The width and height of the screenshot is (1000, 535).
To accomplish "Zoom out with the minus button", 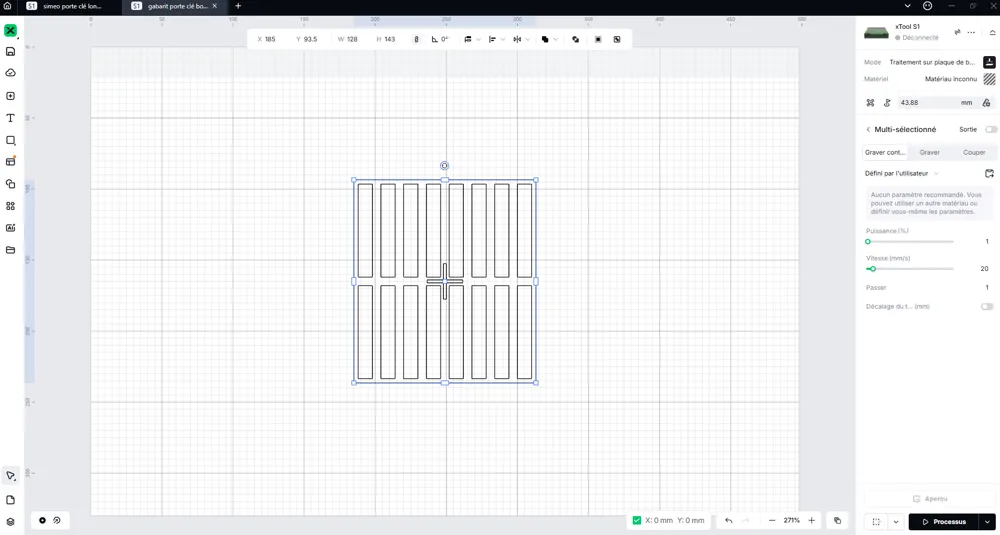I will point(772,520).
